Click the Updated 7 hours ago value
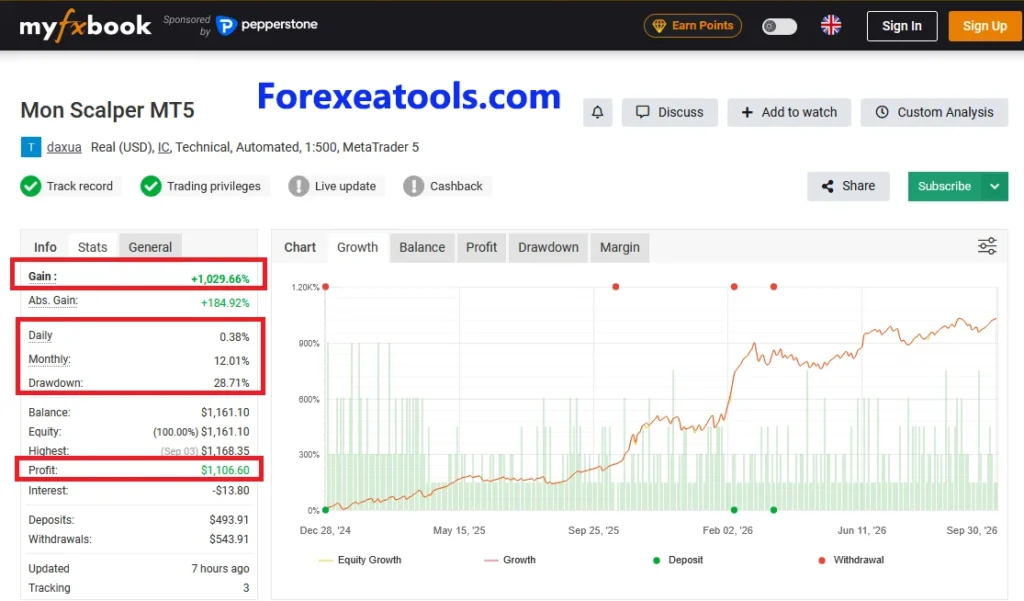The height and width of the screenshot is (601, 1024). 220,569
